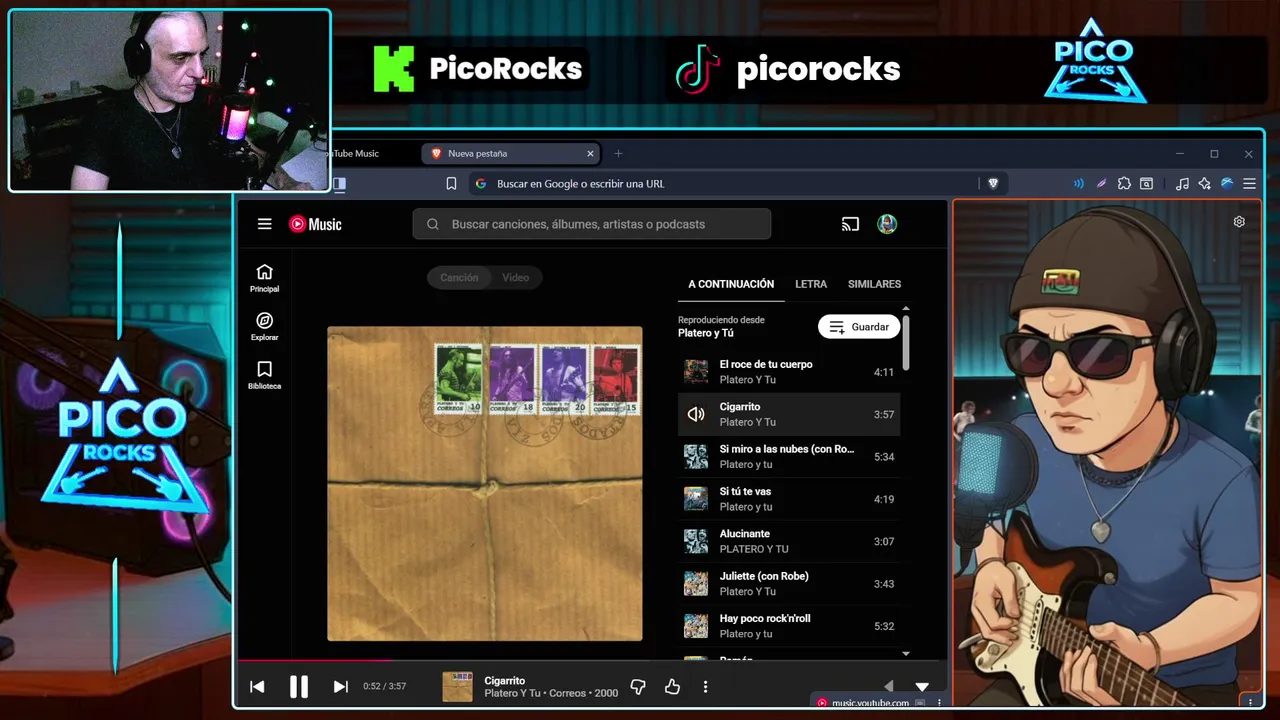Click the Cigarrito title in player bar
Image resolution: width=1280 pixels, height=720 pixels.
[x=505, y=681]
